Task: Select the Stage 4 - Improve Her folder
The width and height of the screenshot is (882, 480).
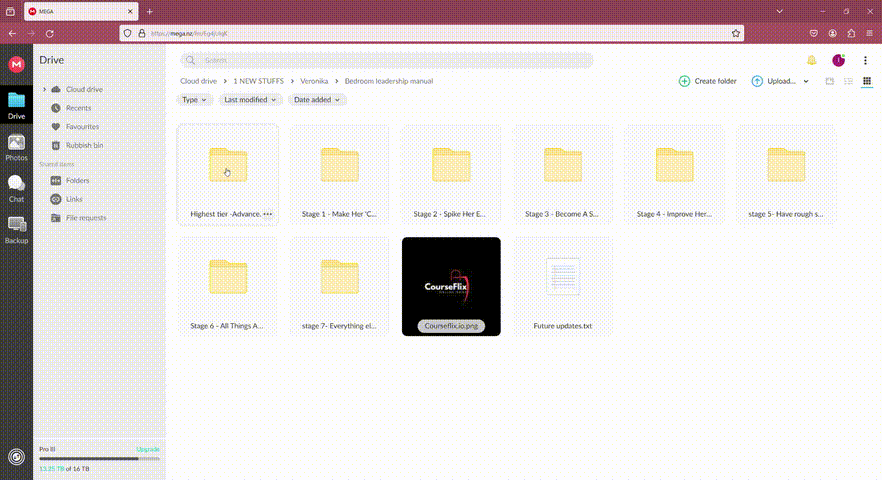Action: tap(674, 174)
